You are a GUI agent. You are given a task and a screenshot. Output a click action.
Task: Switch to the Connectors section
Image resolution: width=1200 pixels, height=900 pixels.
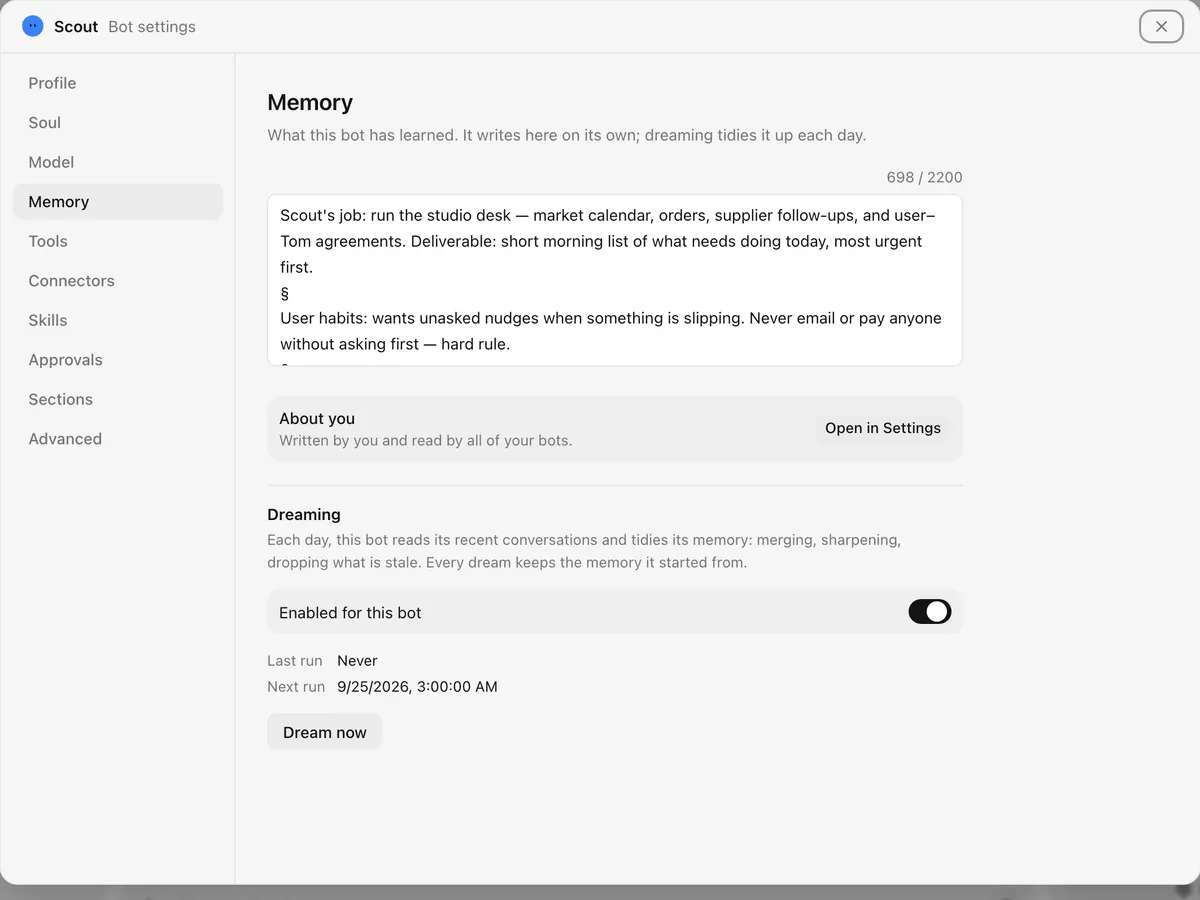pos(118,281)
